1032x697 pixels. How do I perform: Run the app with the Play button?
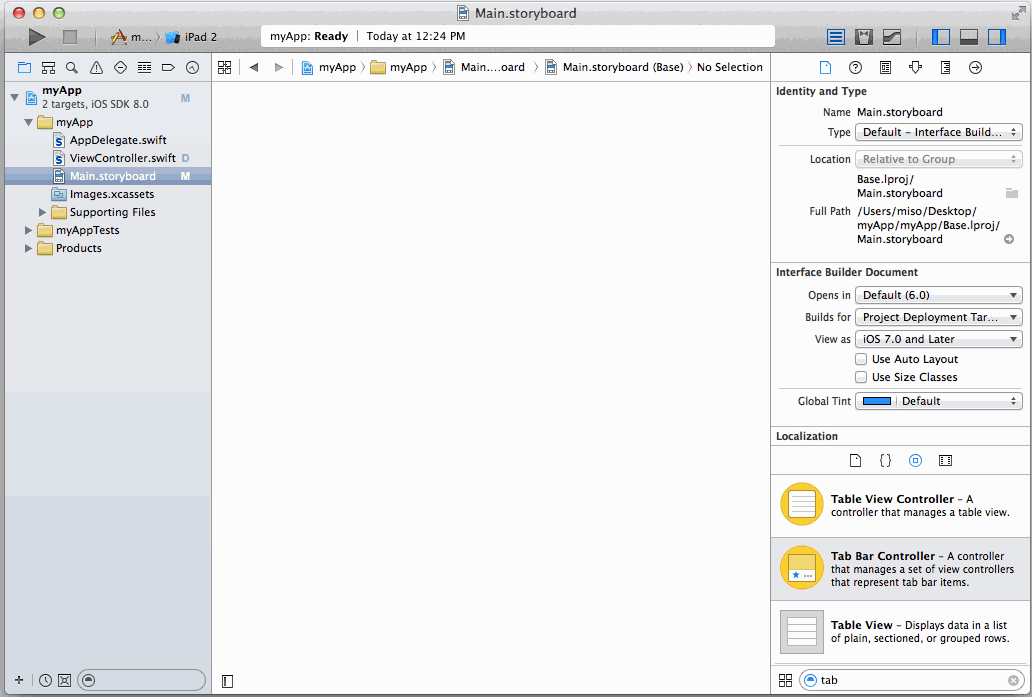click(37, 37)
